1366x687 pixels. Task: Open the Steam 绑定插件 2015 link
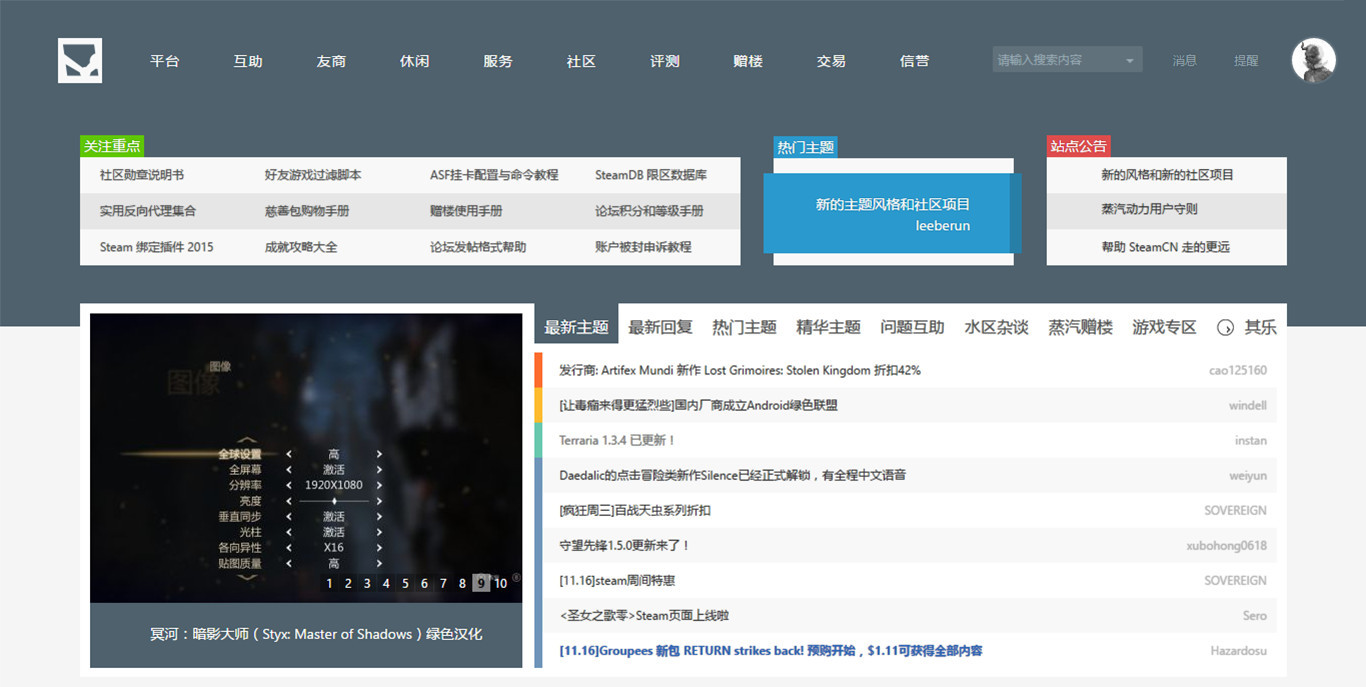pyautogui.click(x=156, y=247)
